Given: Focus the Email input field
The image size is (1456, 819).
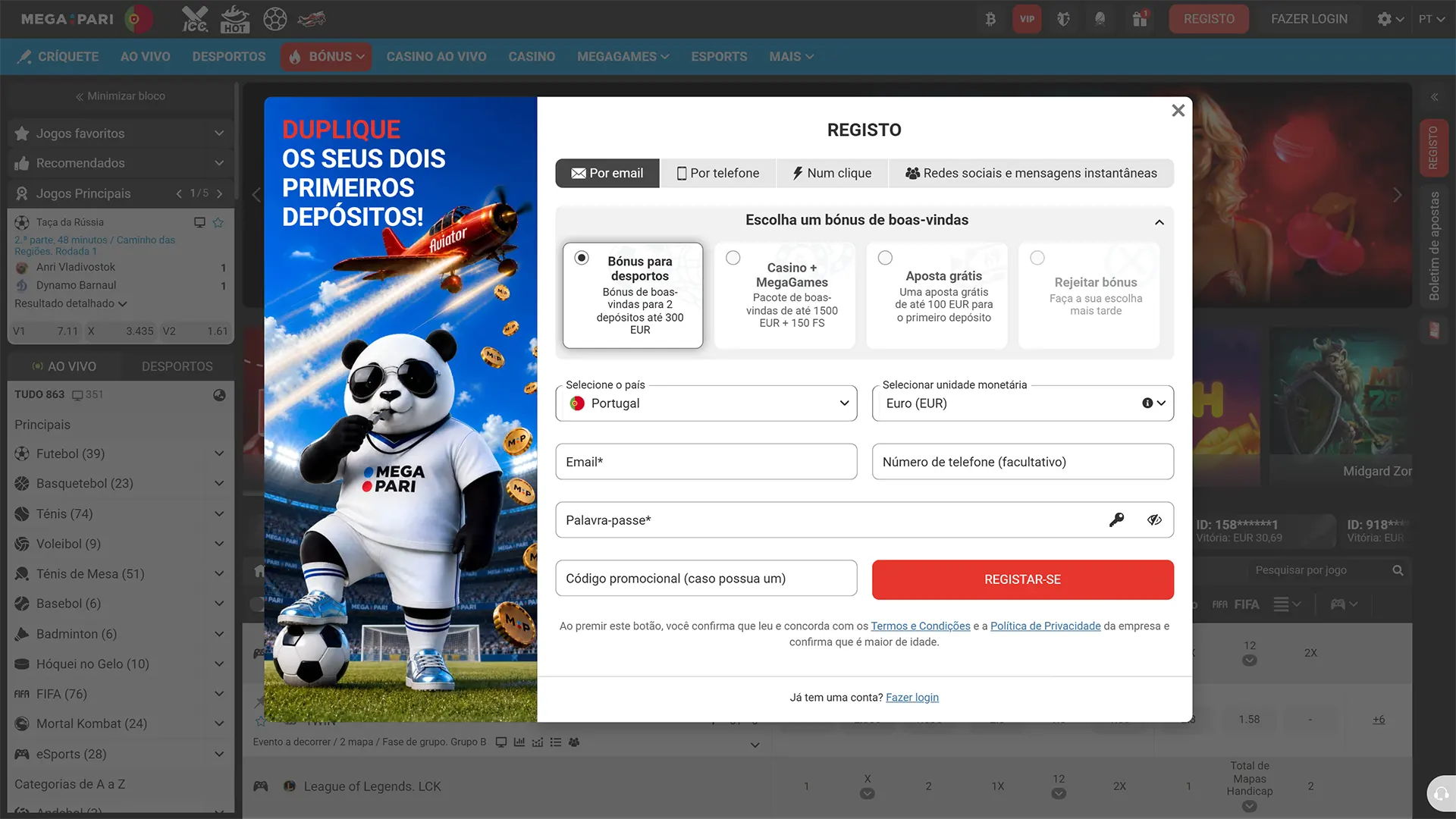Looking at the screenshot, I should [x=706, y=462].
